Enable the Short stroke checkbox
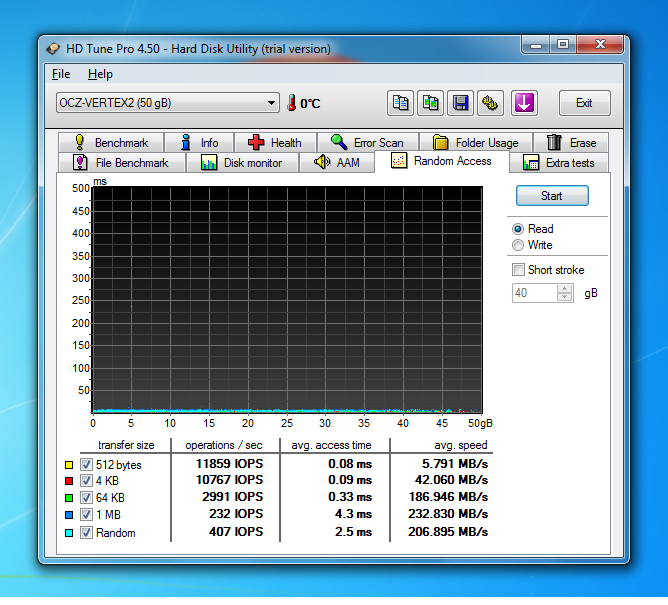This screenshot has width=668, height=605. pyautogui.click(x=518, y=270)
